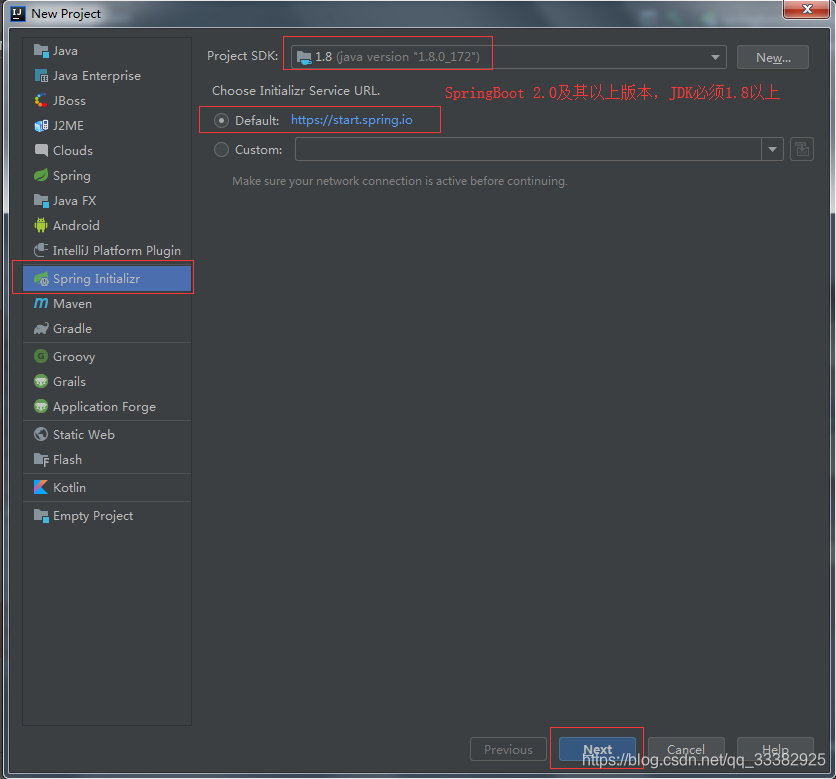Image resolution: width=836 pixels, height=779 pixels.
Task: Click the Android robot icon
Action: tap(41, 226)
